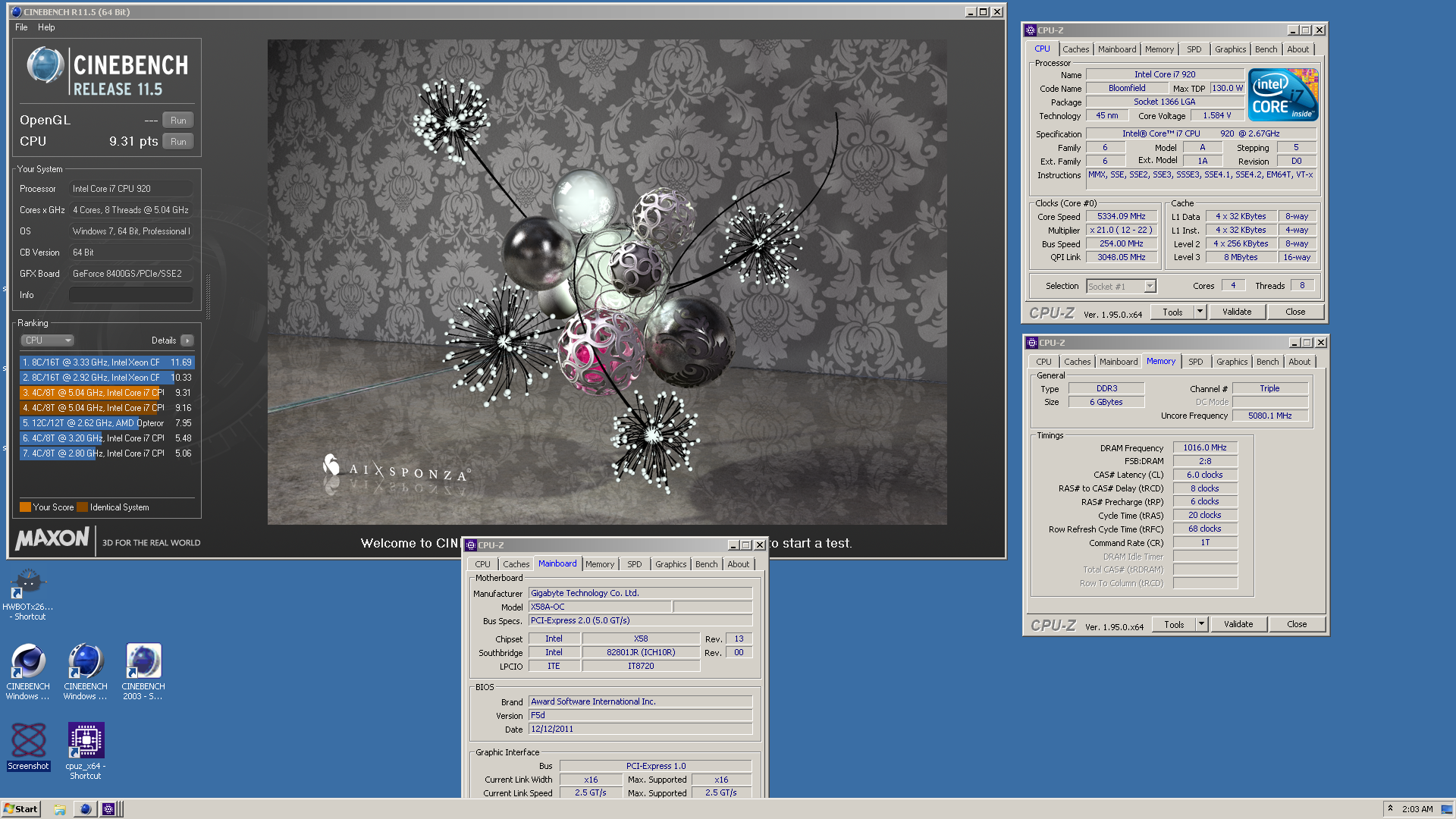
Task: Click the tray network status icon
Action: coord(1446,809)
